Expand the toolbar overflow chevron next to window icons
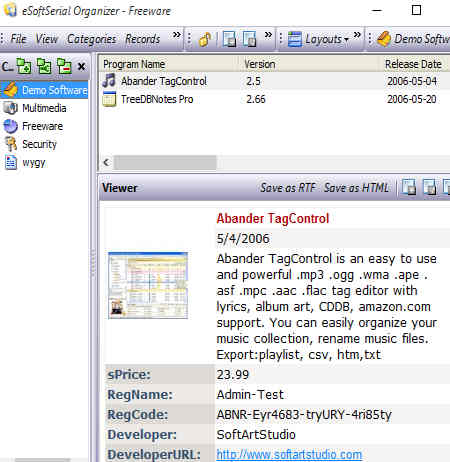Screen dimensions: 450x462 [x=268, y=34]
